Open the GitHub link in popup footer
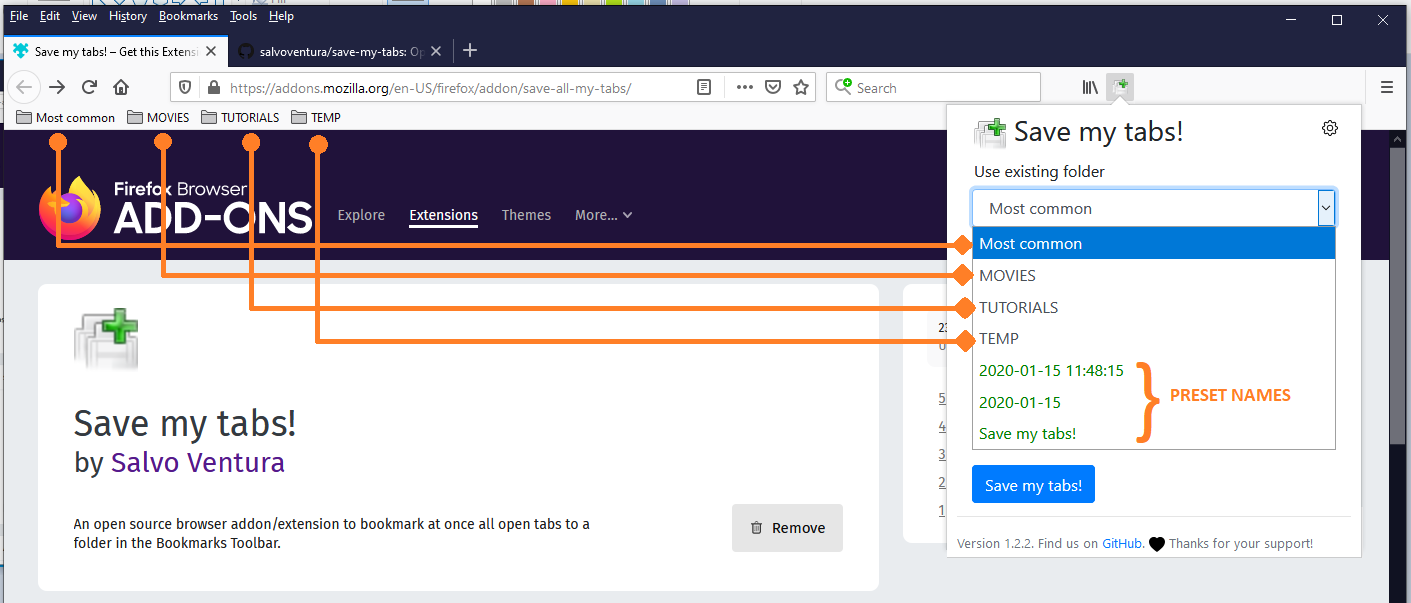Screen dimensions: 1411x603 (x=1122, y=544)
